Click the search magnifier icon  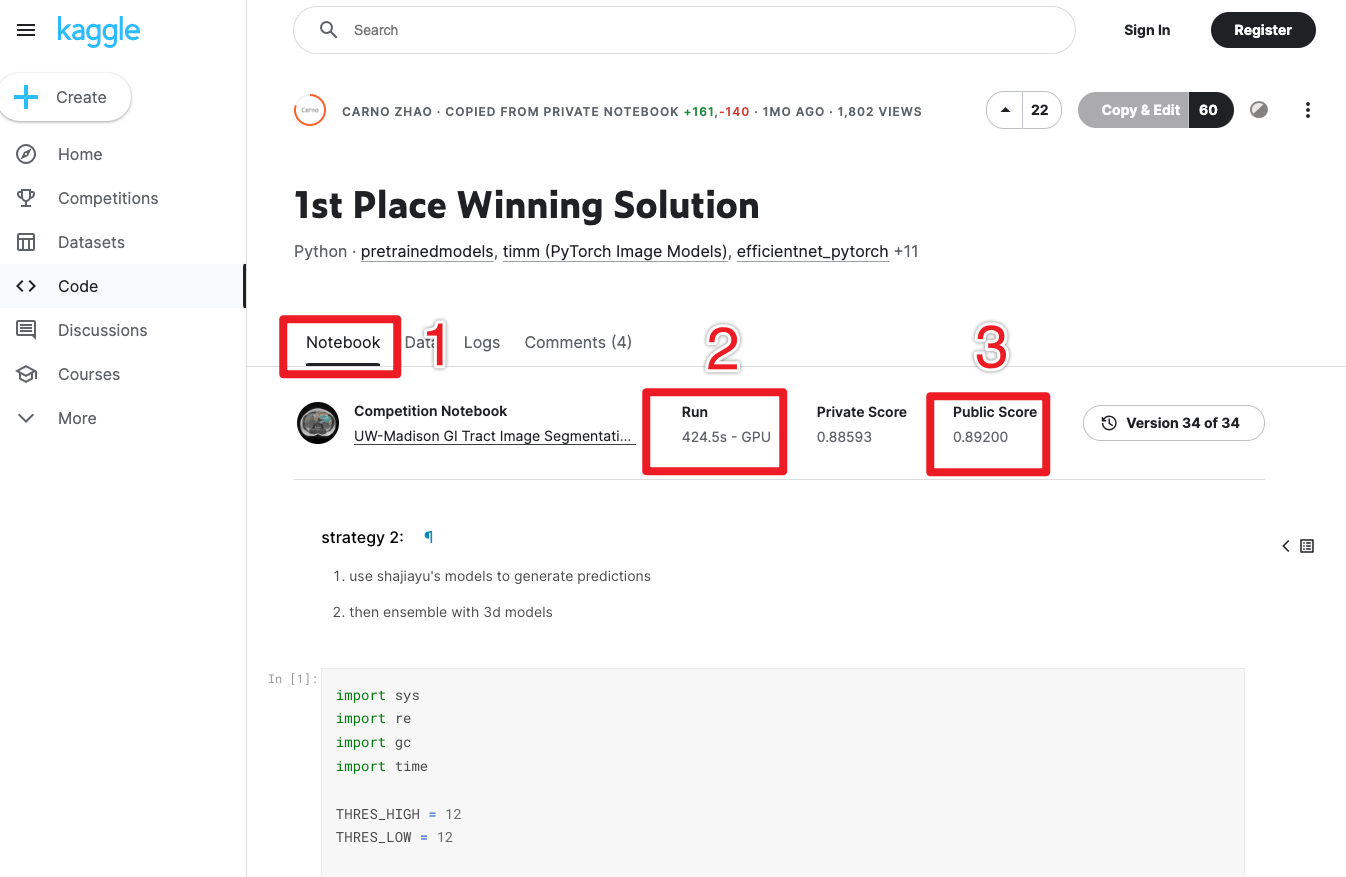tap(328, 30)
